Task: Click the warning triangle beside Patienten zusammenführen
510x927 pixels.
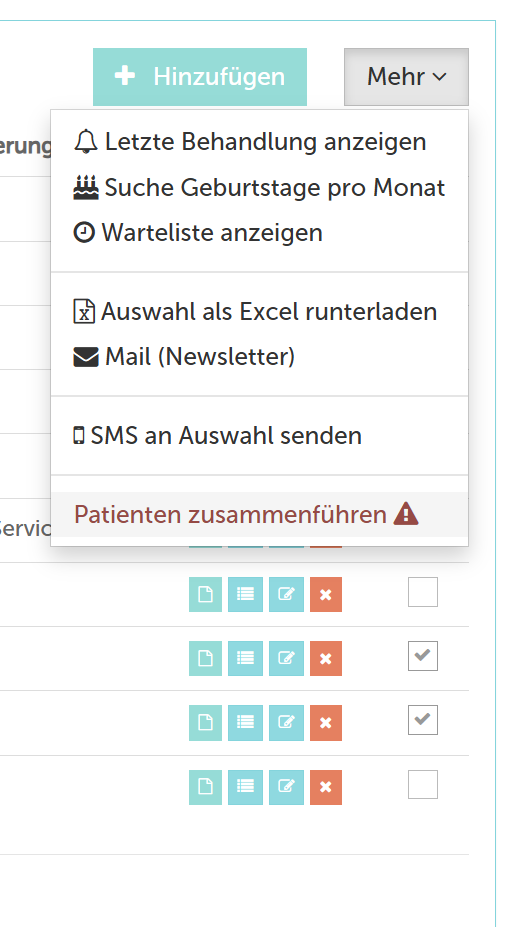Action: 406,514
